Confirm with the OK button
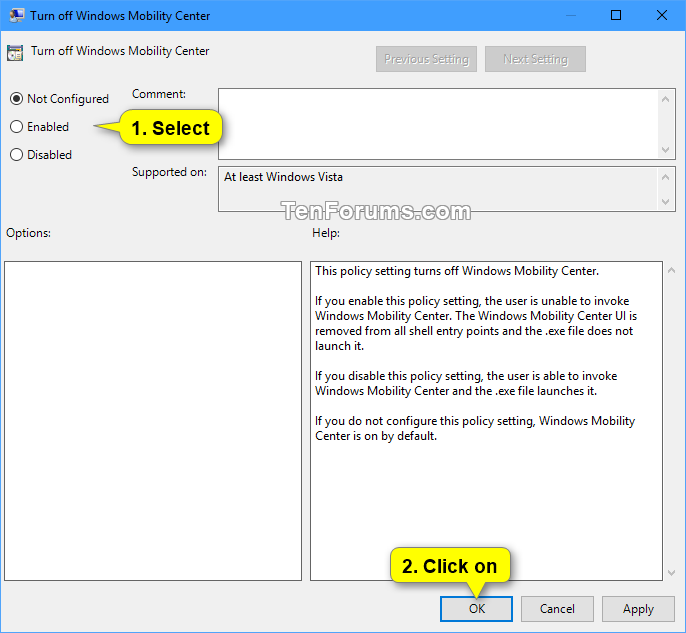 click(476, 609)
